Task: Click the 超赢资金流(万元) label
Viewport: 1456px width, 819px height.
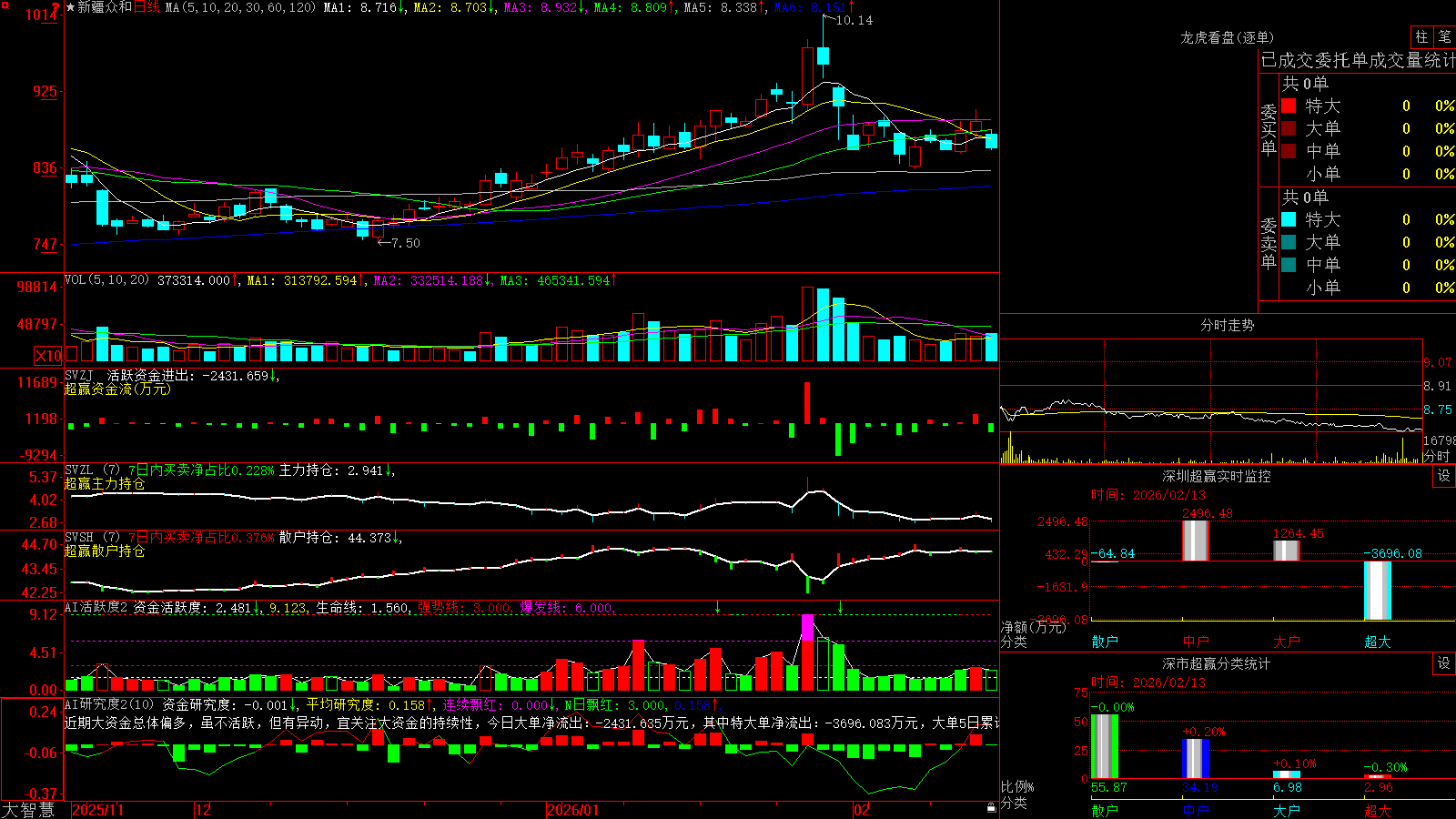Action: pyautogui.click(x=117, y=389)
